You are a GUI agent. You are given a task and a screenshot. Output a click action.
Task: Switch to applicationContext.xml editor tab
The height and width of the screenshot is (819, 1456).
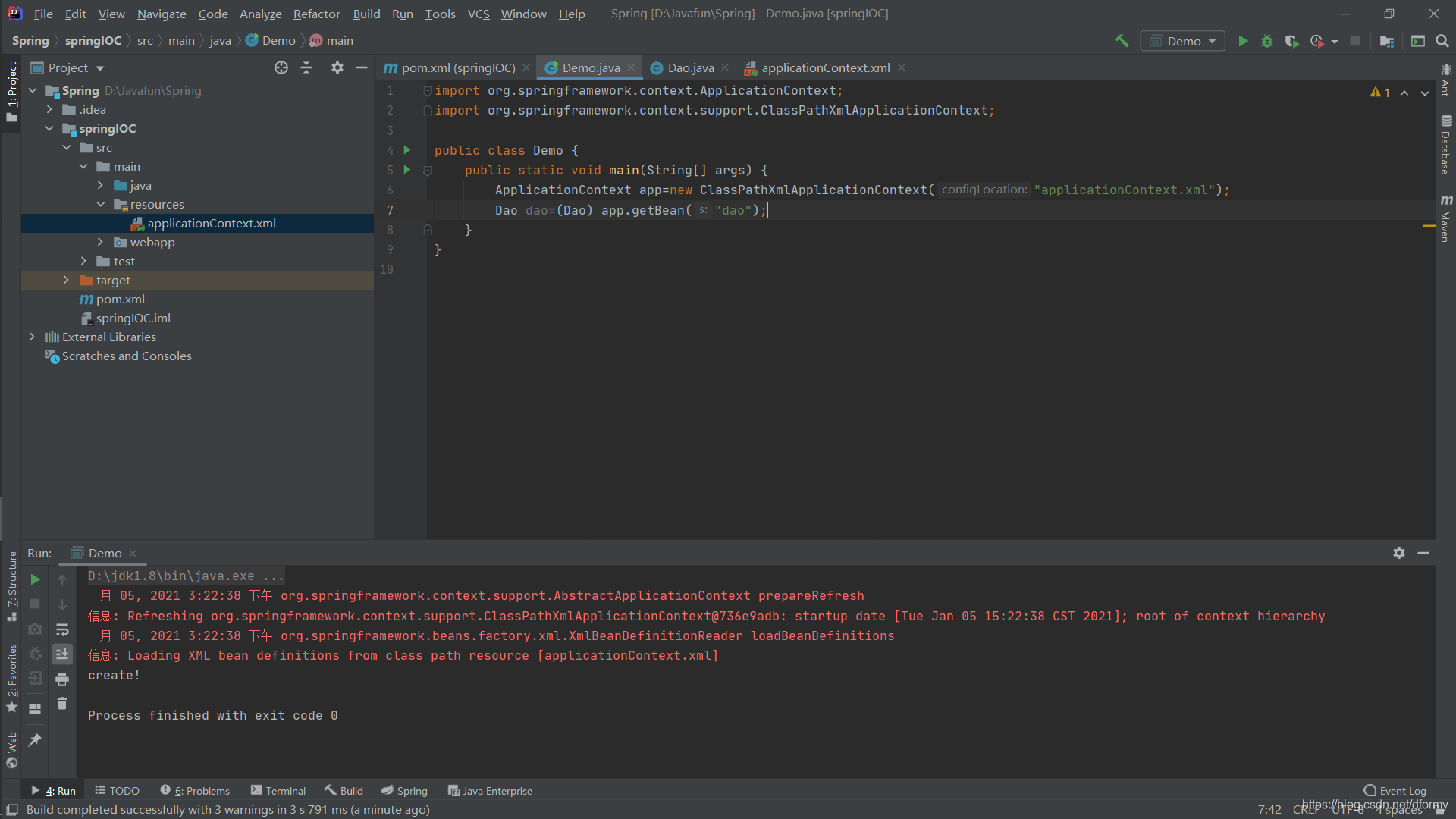click(x=825, y=67)
